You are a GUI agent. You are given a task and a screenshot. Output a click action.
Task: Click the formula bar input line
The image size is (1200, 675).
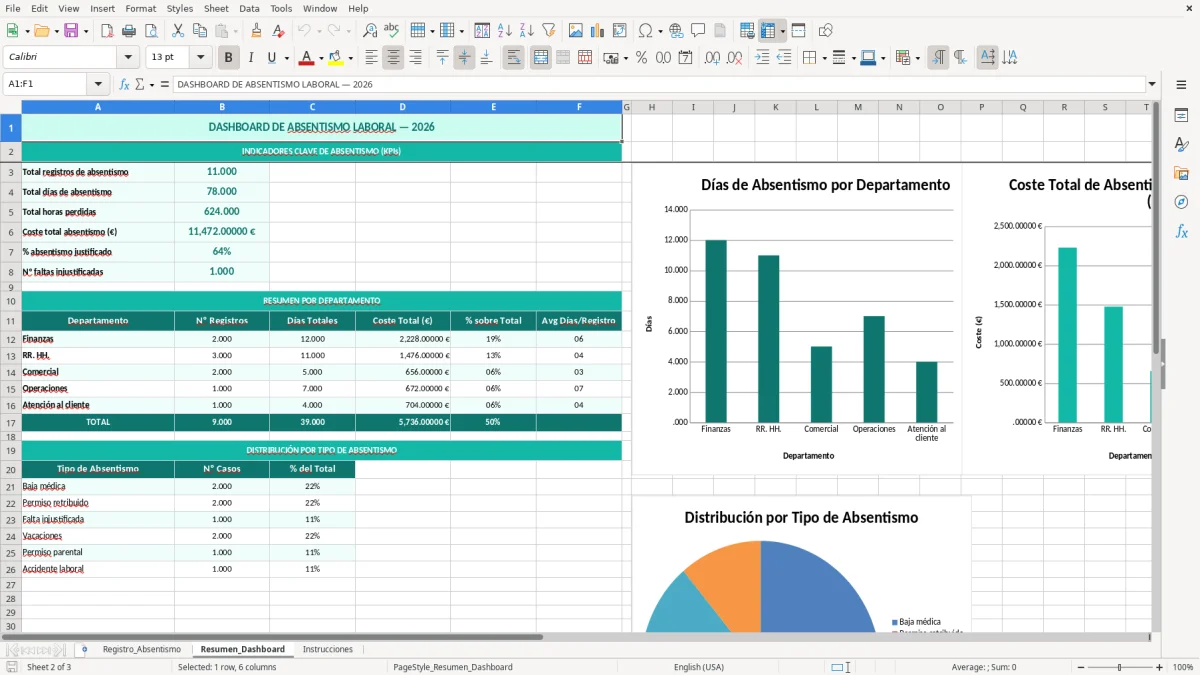click(658, 84)
